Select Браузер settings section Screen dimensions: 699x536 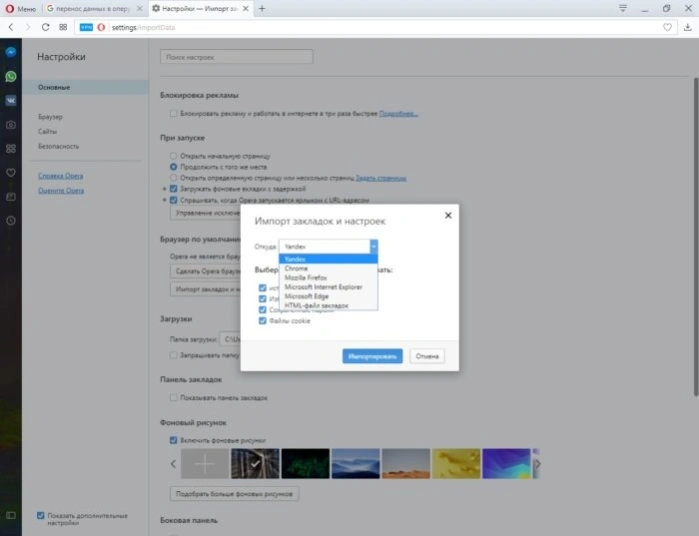tap(50, 117)
